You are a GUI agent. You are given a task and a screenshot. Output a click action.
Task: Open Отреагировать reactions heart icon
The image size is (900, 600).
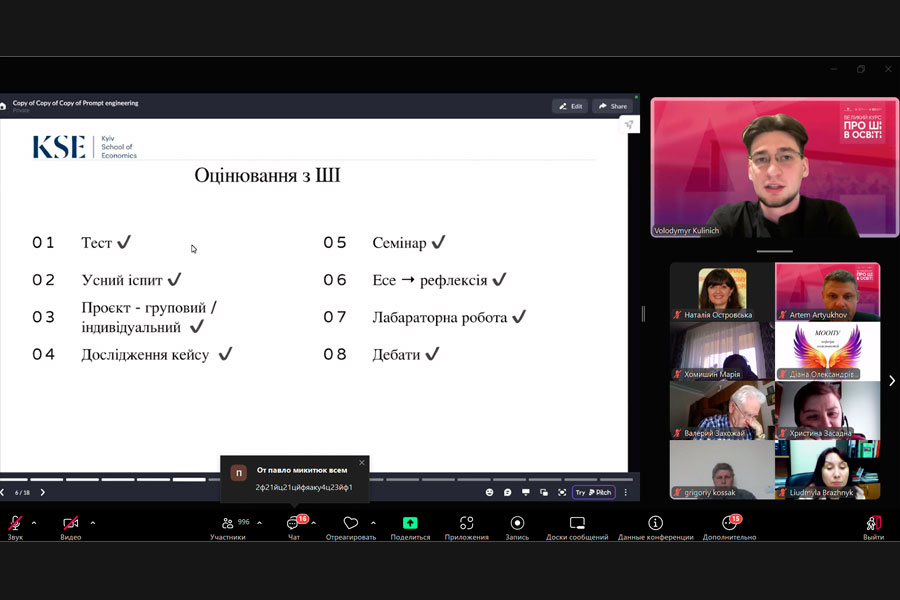coord(351,523)
